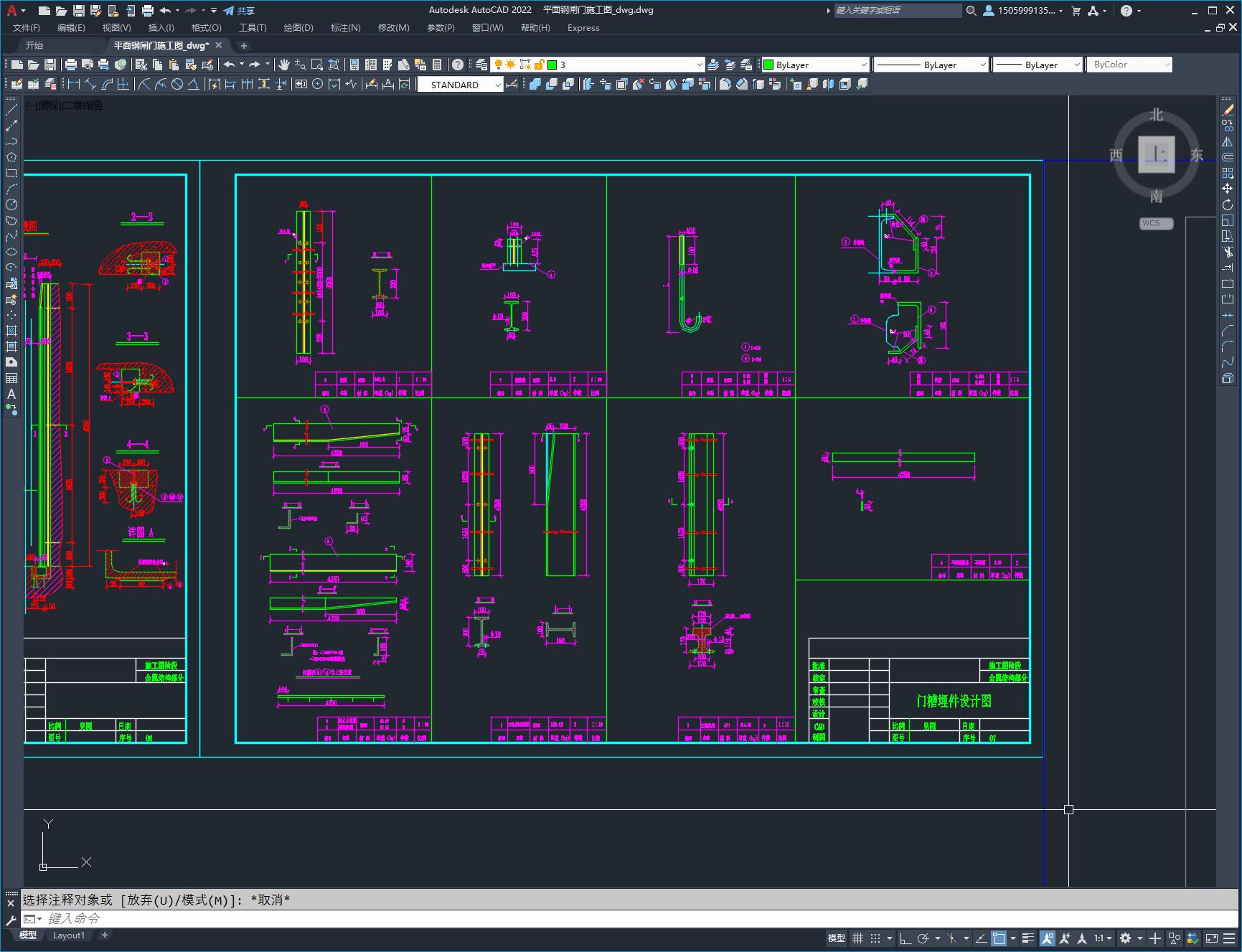Choose the Multiline Text tool
Image resolution: width=1242 pixels, height=952 pixels.
[x=11, y=394]
